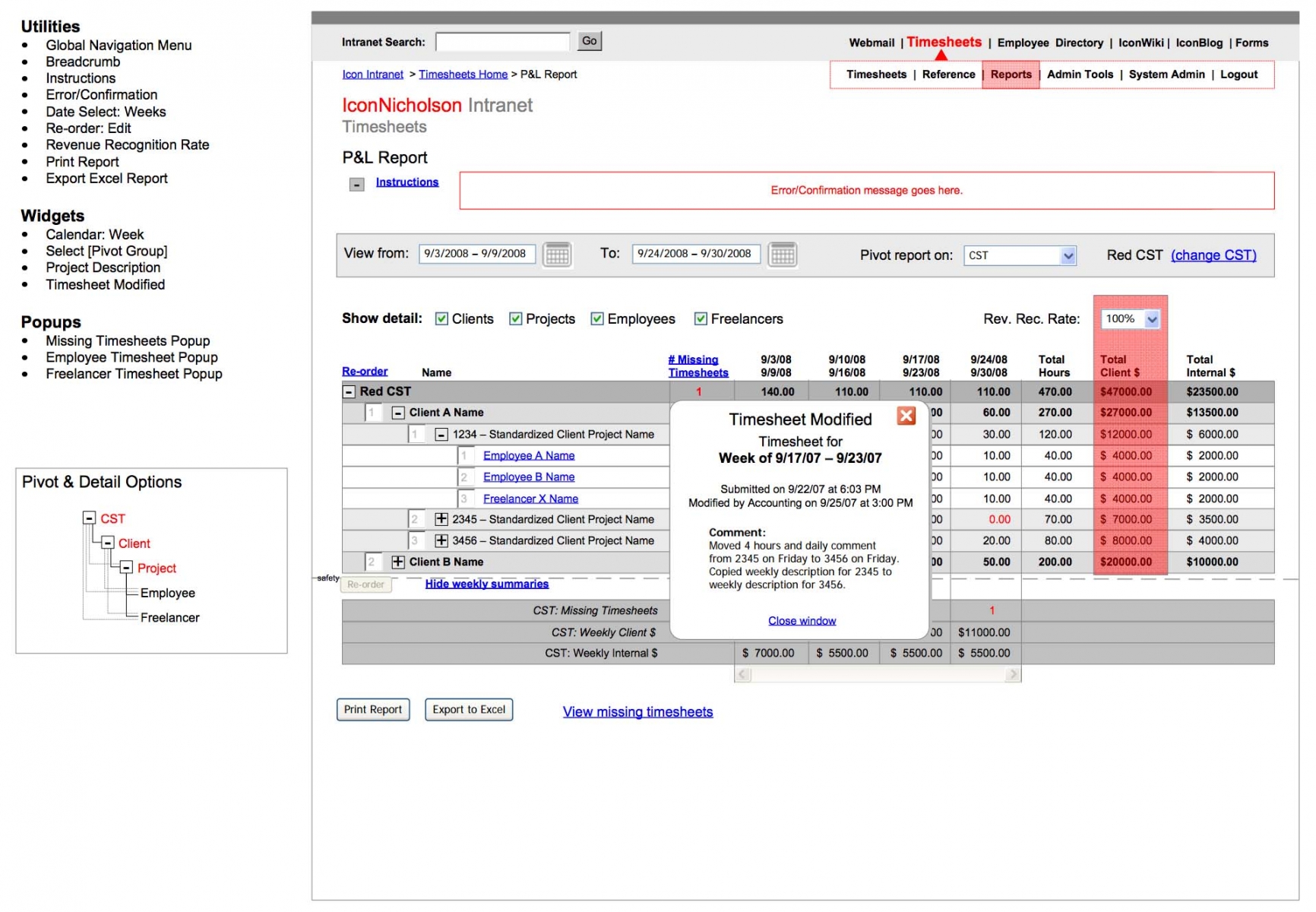The width and height of the screenshot is (1316, 912).
Task: Click the order number box for Employee B Name
Action: [x=464, y=477]
